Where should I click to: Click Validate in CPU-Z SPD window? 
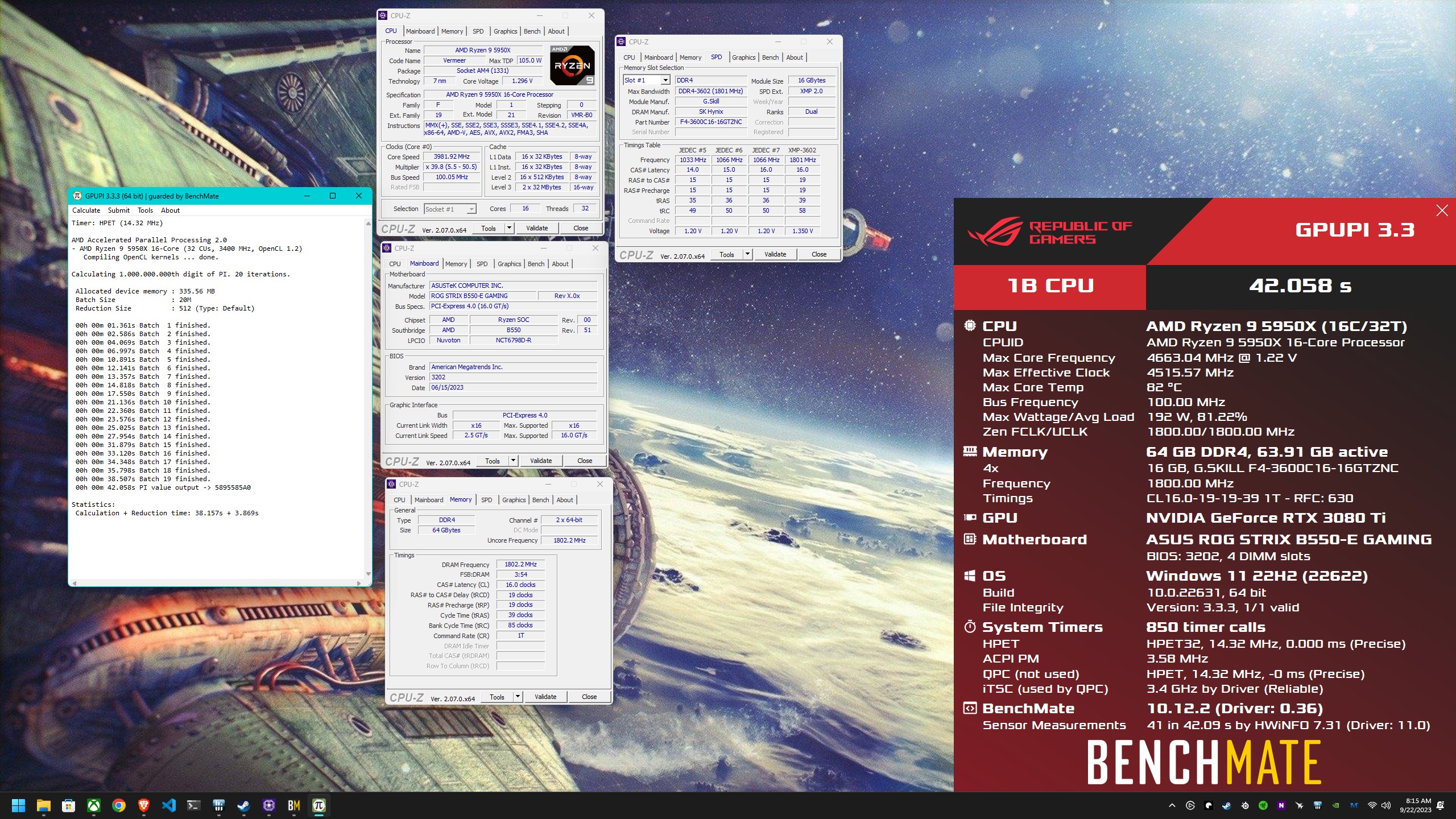(775, 254)
